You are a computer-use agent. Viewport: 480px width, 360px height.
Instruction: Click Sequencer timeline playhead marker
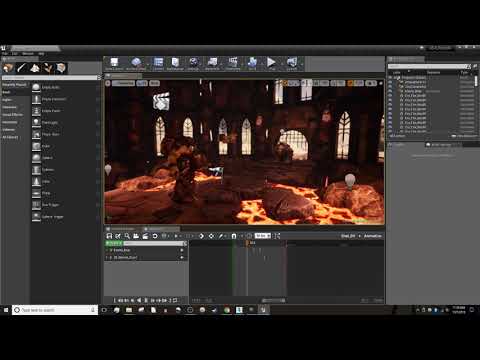coord(247,243)
